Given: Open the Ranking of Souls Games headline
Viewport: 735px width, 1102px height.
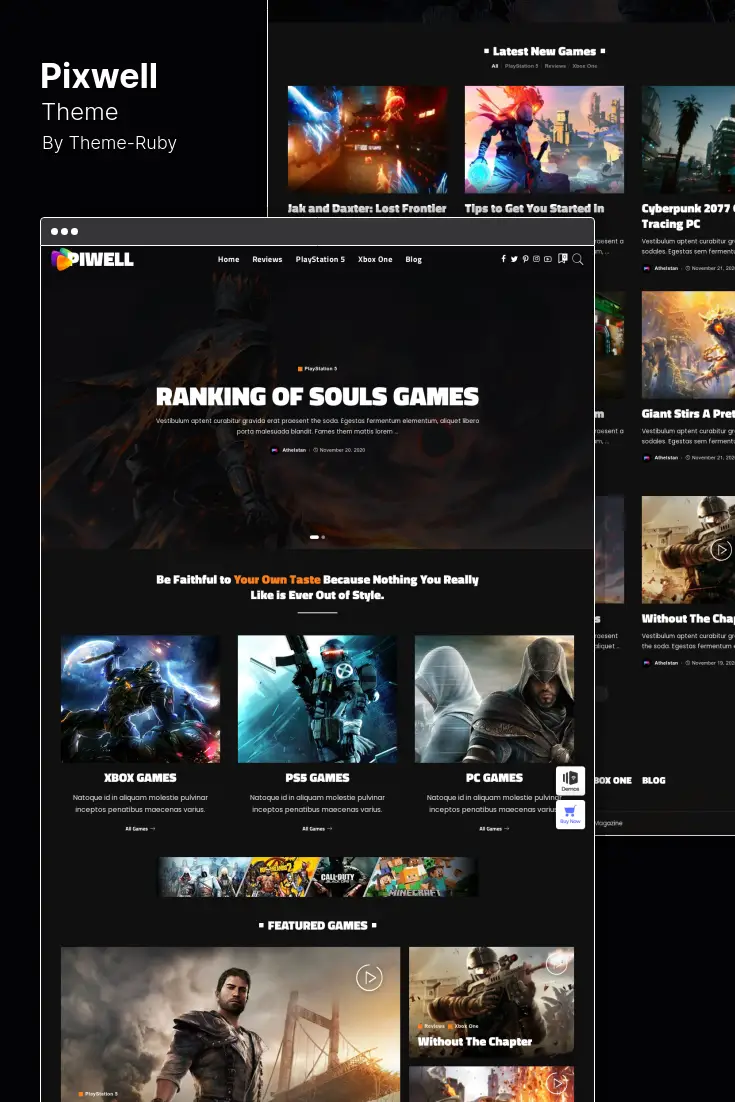Looking at the screenshot, I should click(318, 396).
